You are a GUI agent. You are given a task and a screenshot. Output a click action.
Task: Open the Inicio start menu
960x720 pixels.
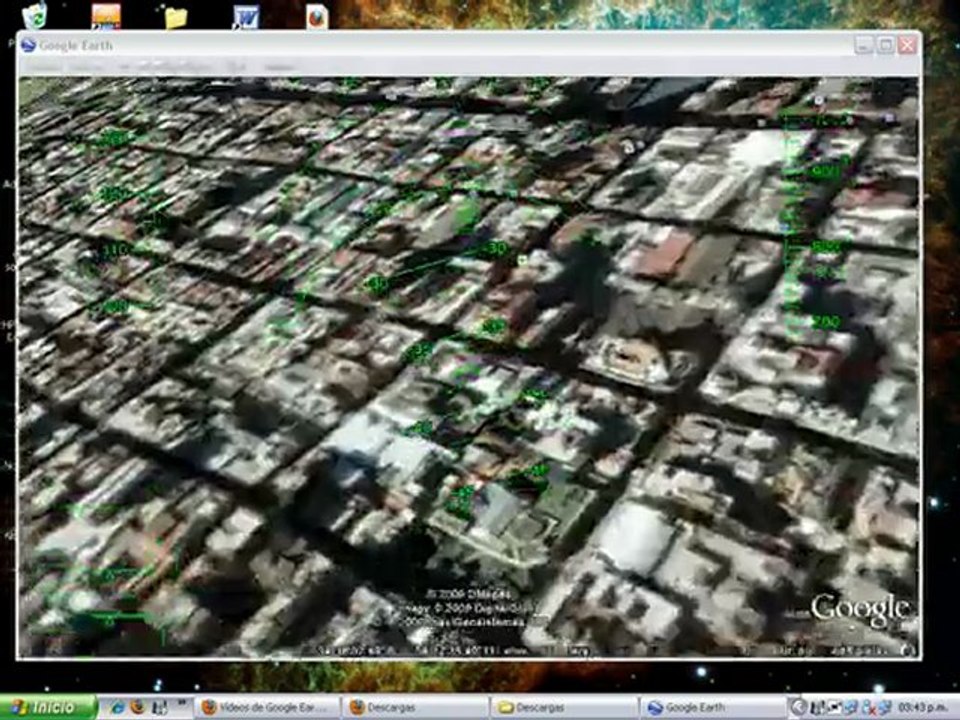coord(48,707)
